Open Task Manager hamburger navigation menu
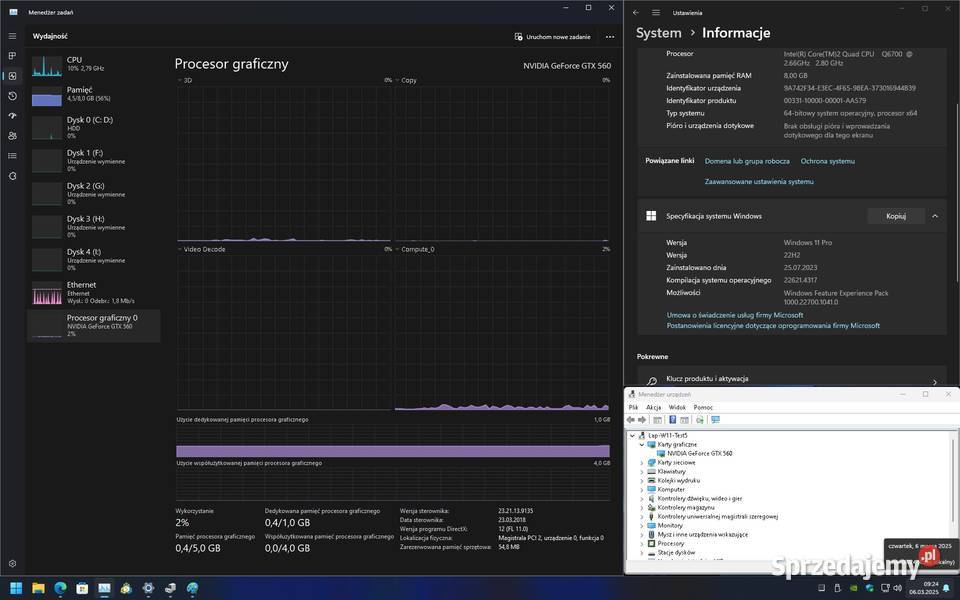 click(x=12, y=36)
